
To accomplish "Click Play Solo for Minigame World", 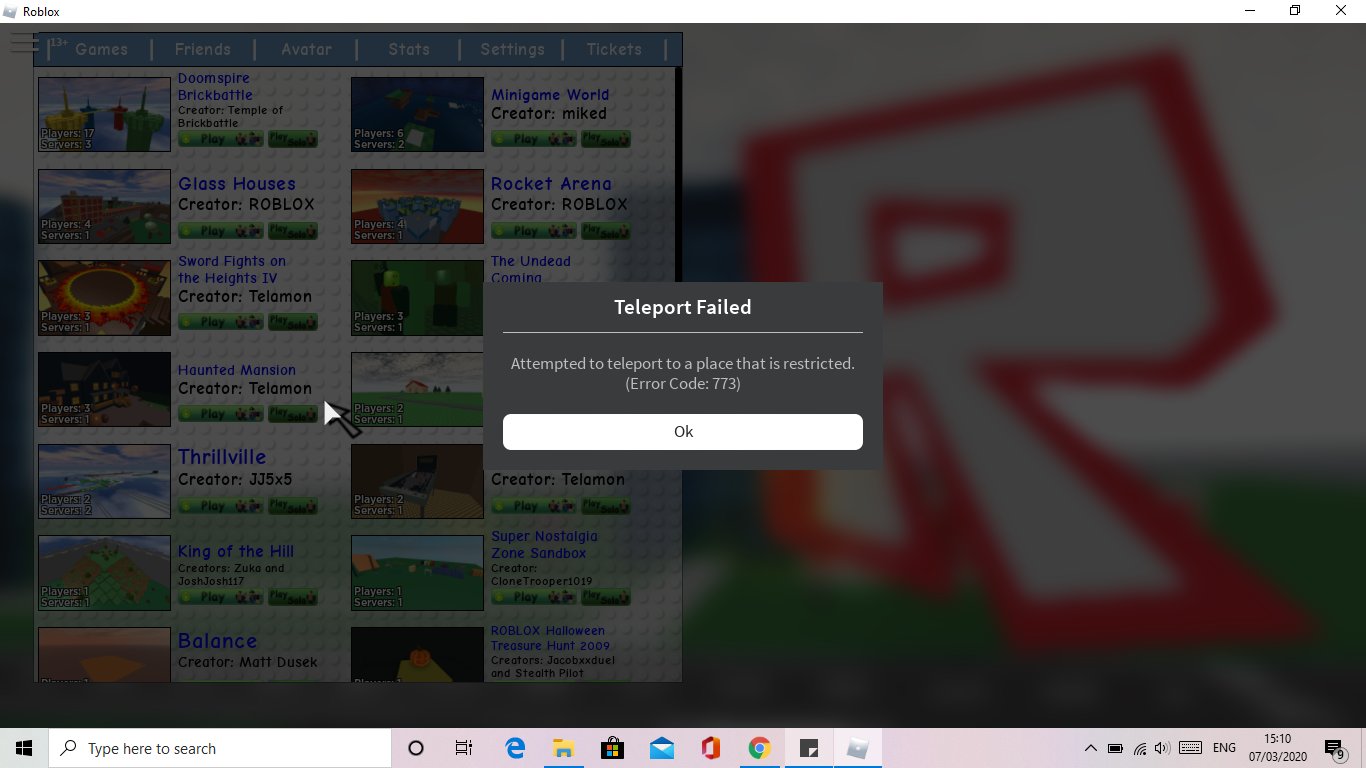I will pos(606,139).
